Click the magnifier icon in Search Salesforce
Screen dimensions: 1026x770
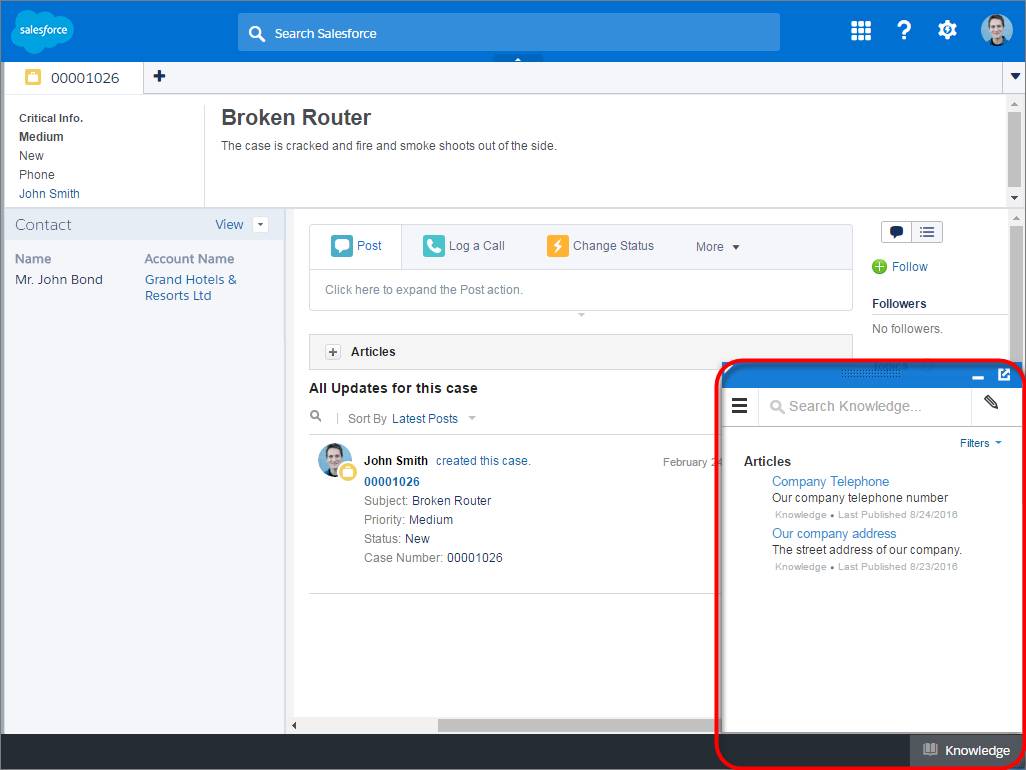(x=256, y=34)
